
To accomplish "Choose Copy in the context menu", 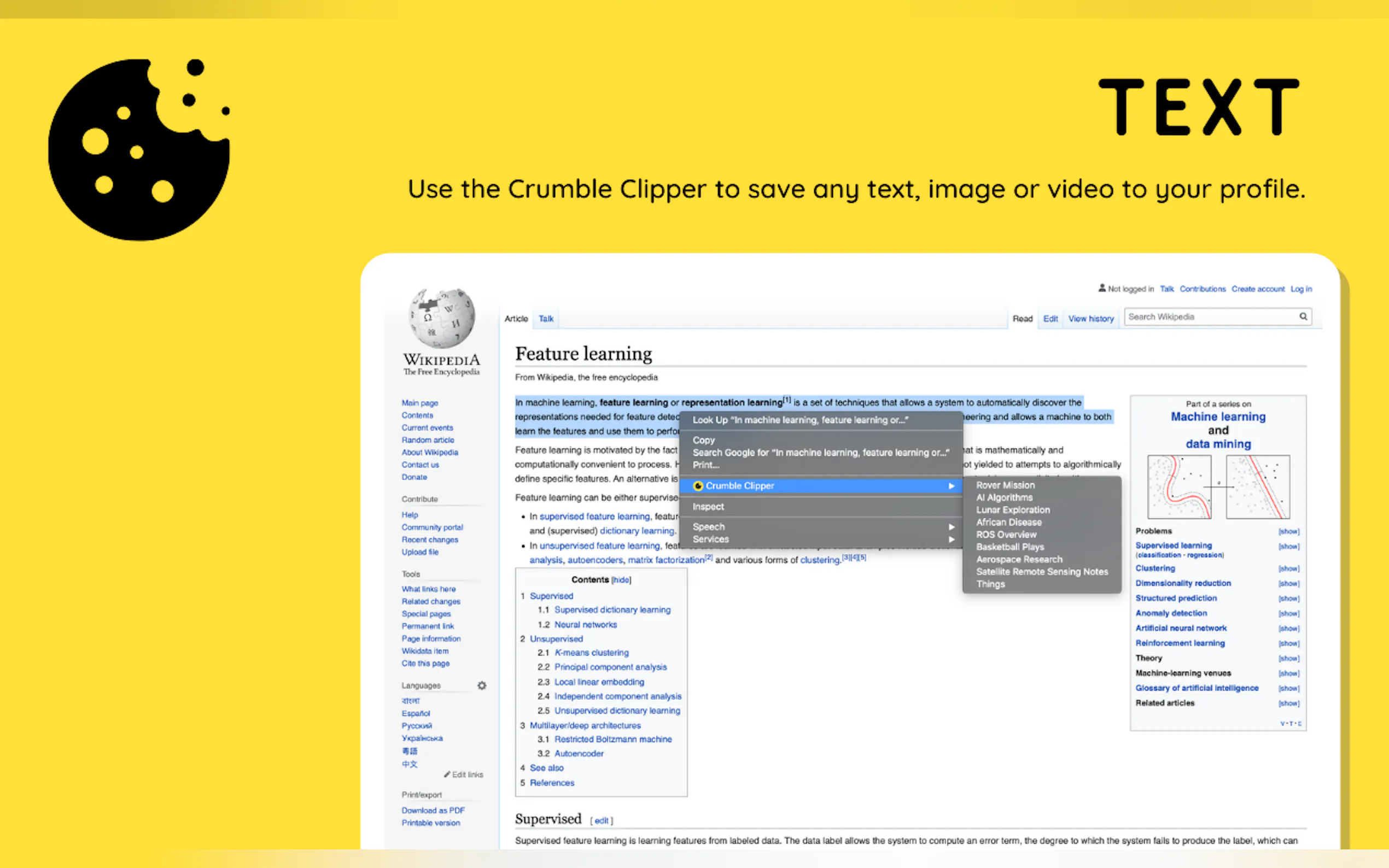I will click(x=703, y=440).
